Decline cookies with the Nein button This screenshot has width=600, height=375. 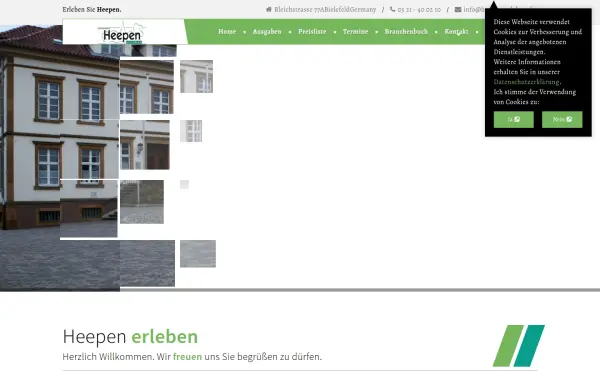click(x=562, y=119)
